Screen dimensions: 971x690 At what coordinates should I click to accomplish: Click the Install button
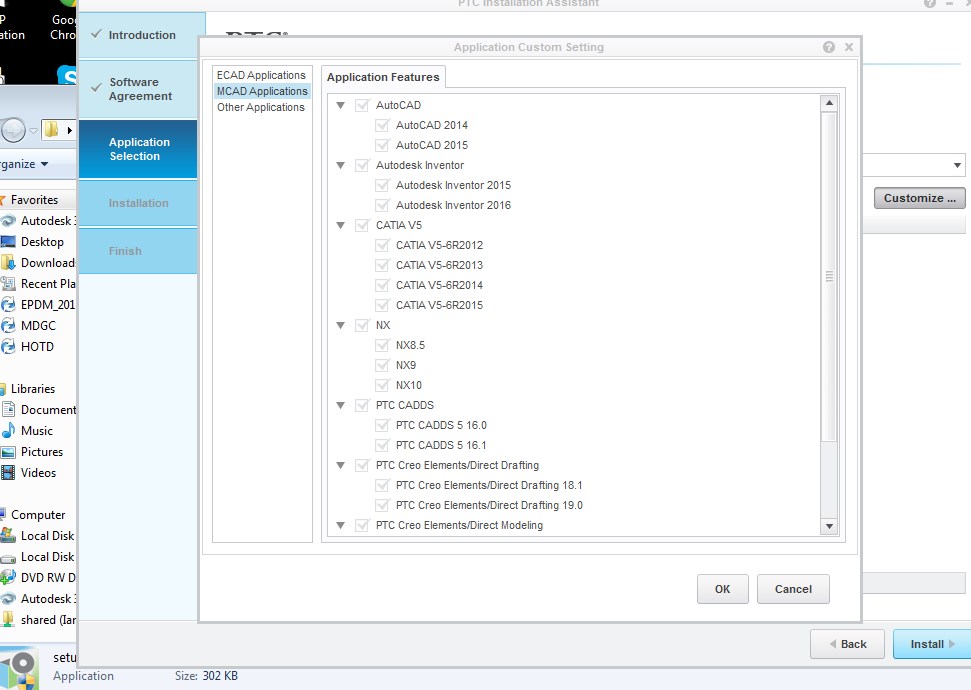pyautogui.click(x=932, y=644)
